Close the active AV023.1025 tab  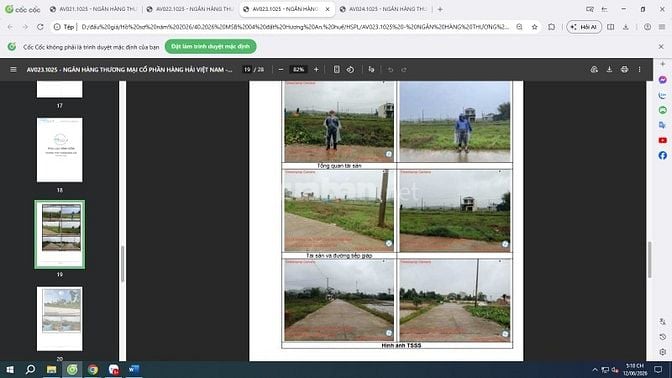click(x=327, y=9)
